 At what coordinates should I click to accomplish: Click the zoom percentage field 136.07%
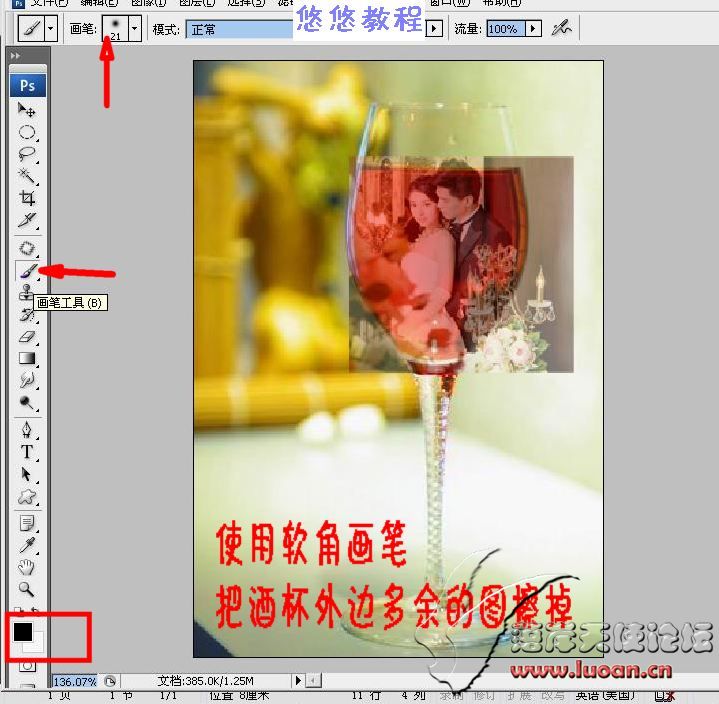[x=75, y=682]
